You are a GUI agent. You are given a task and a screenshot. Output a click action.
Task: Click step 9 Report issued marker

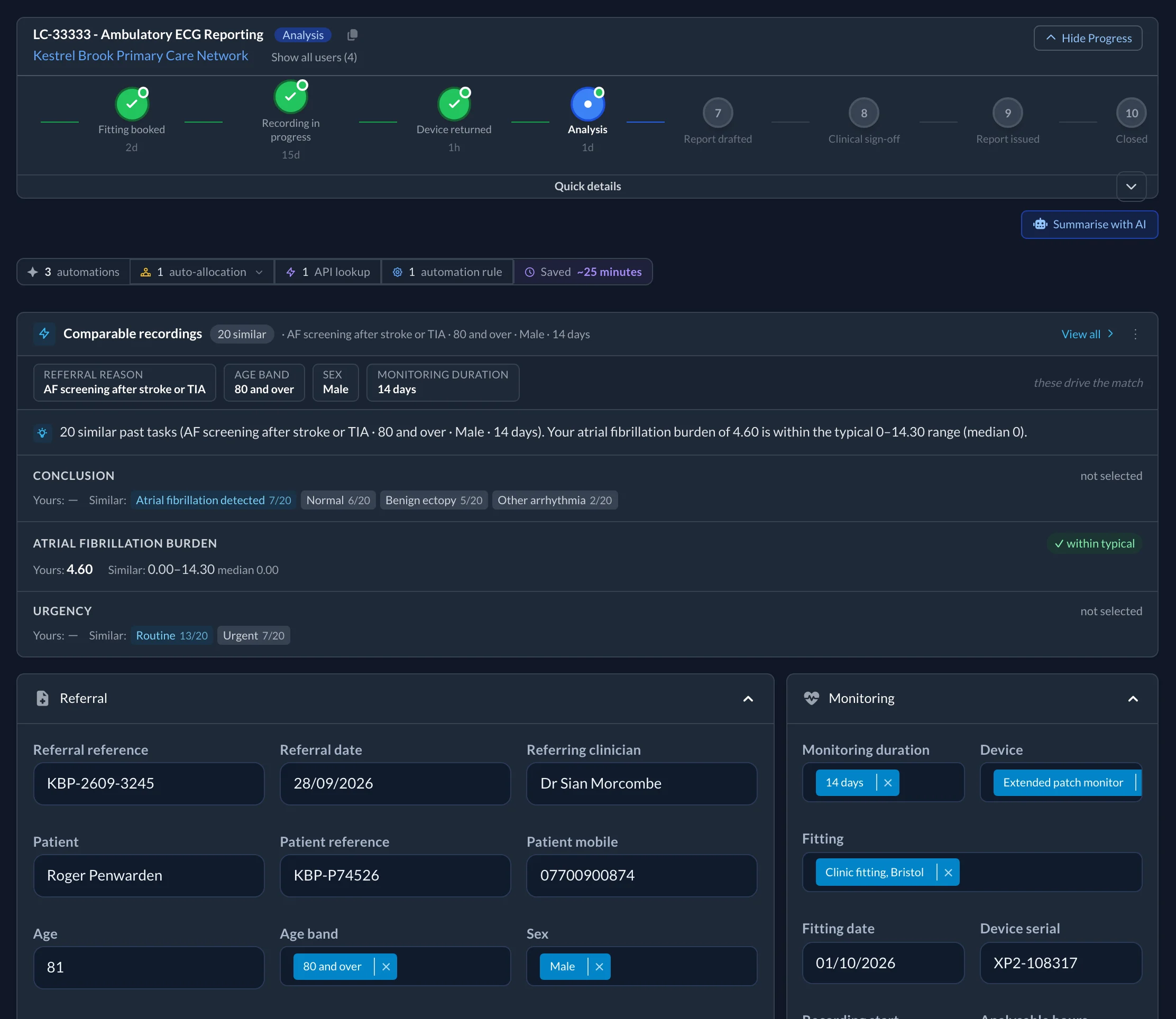1008,113
